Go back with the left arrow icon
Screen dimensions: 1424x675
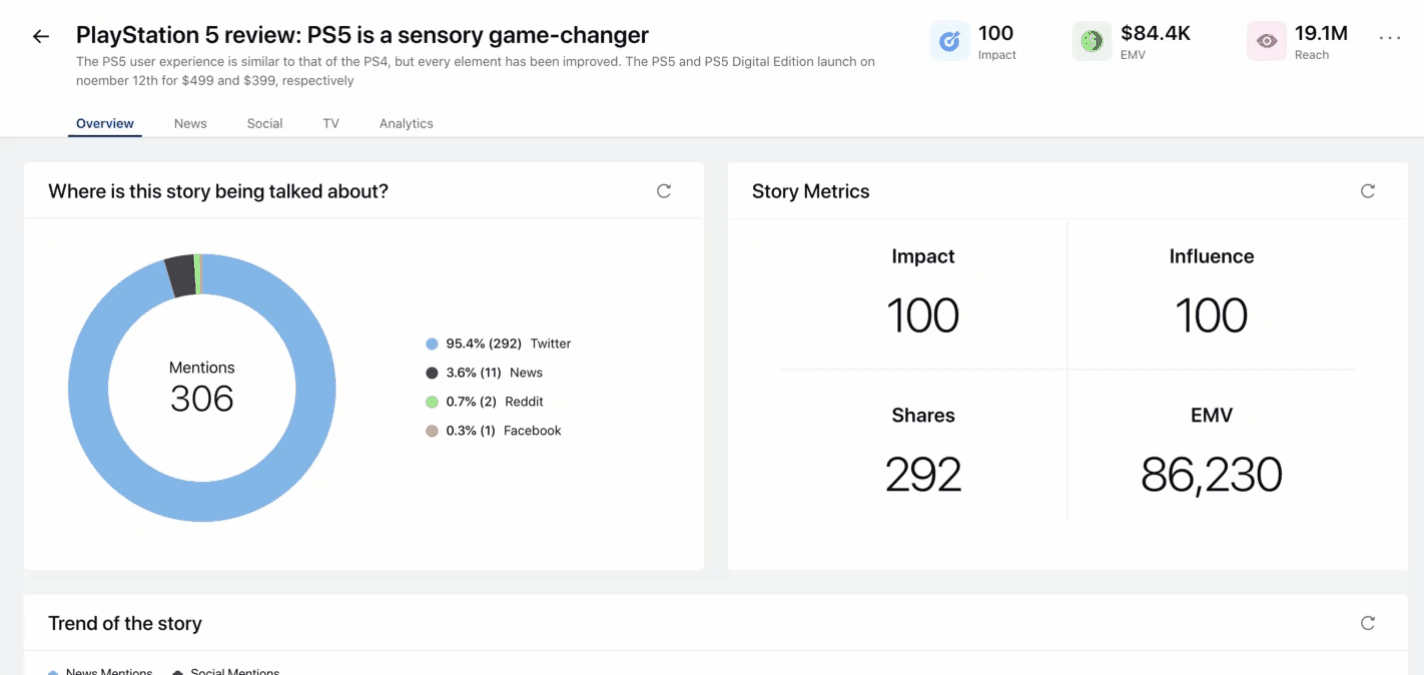[x=40, y=36]
